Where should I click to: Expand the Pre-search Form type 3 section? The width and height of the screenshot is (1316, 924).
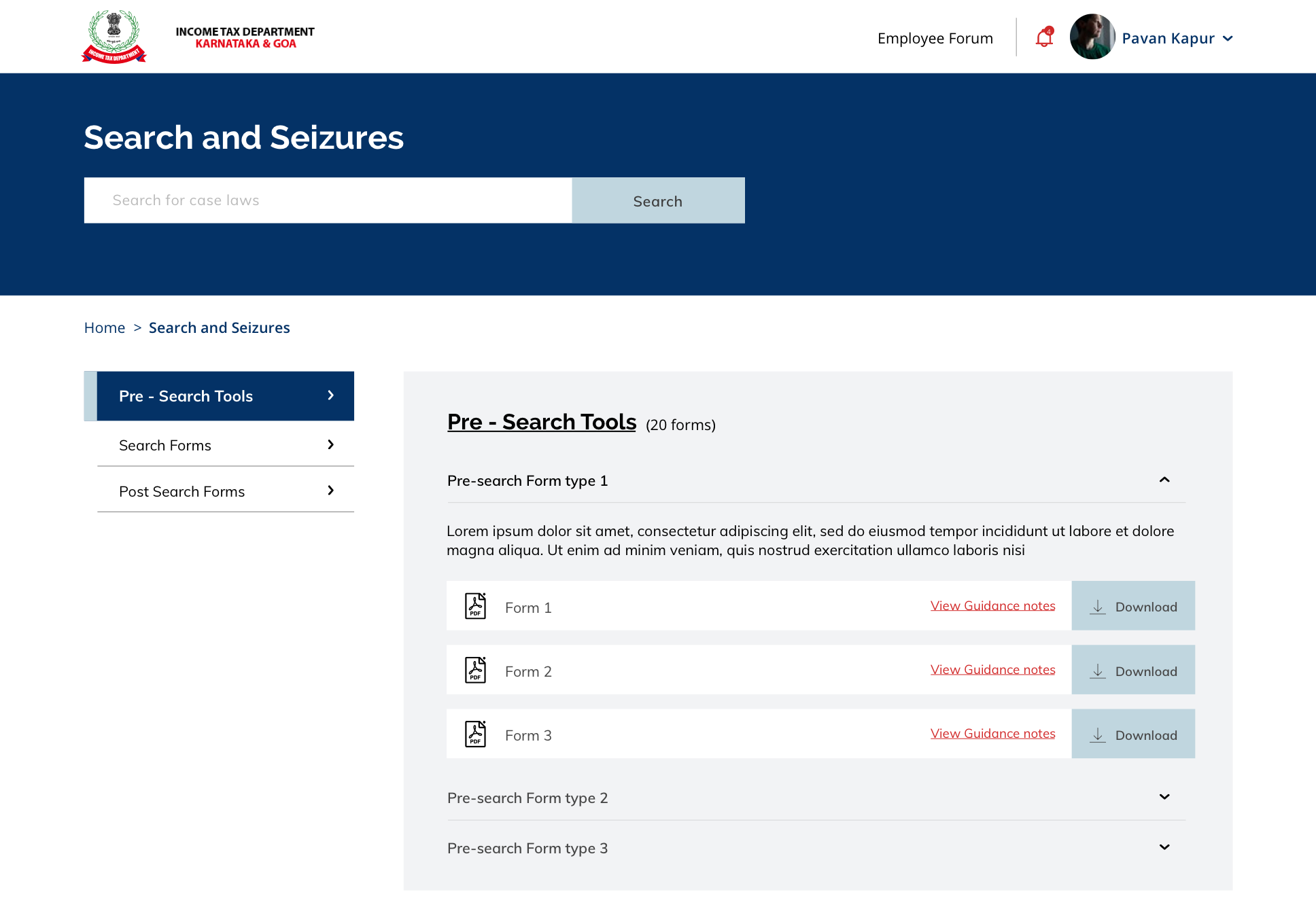[x=1164, y=847]
